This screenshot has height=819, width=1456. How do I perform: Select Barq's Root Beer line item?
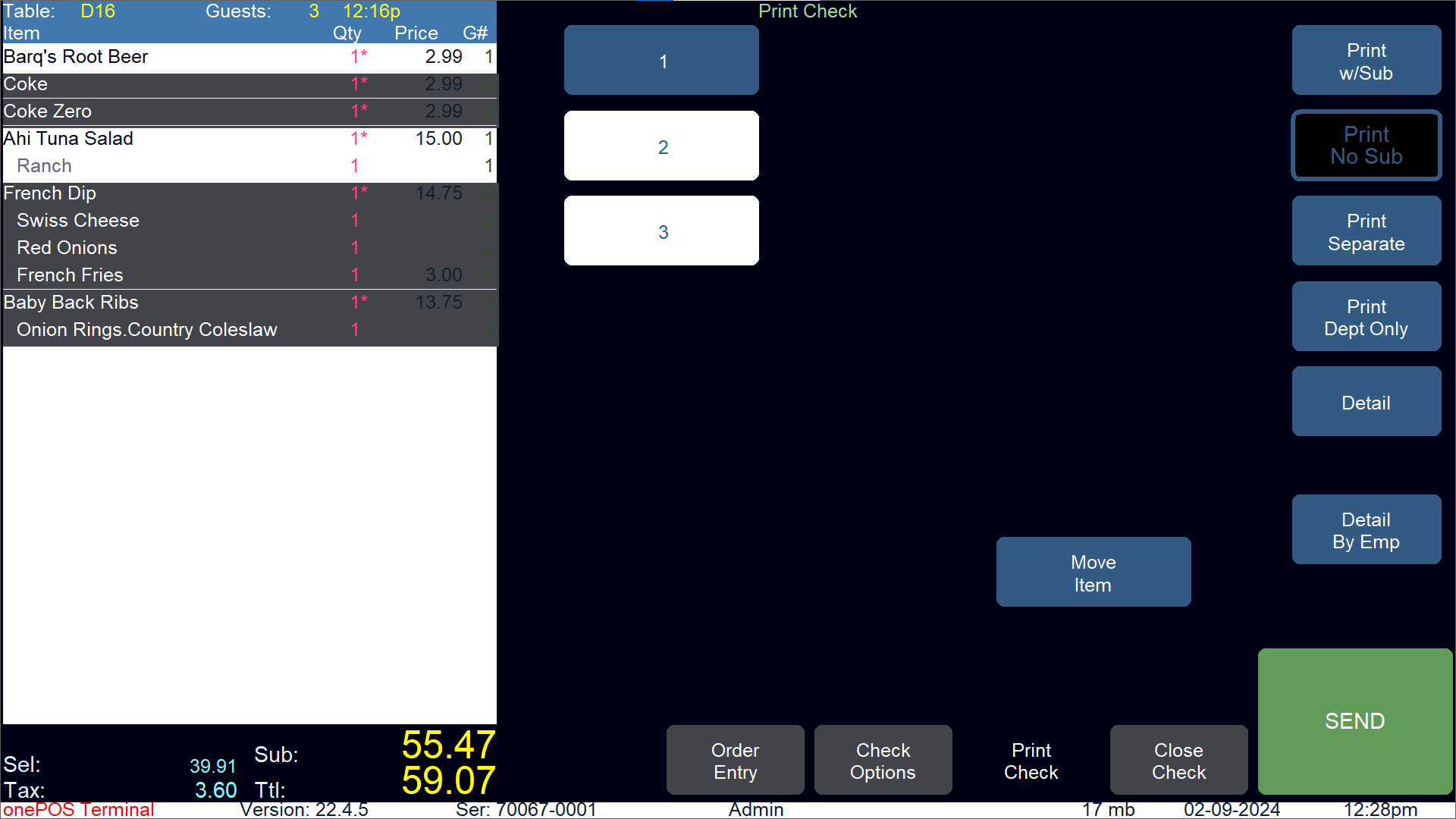point(249,57)
